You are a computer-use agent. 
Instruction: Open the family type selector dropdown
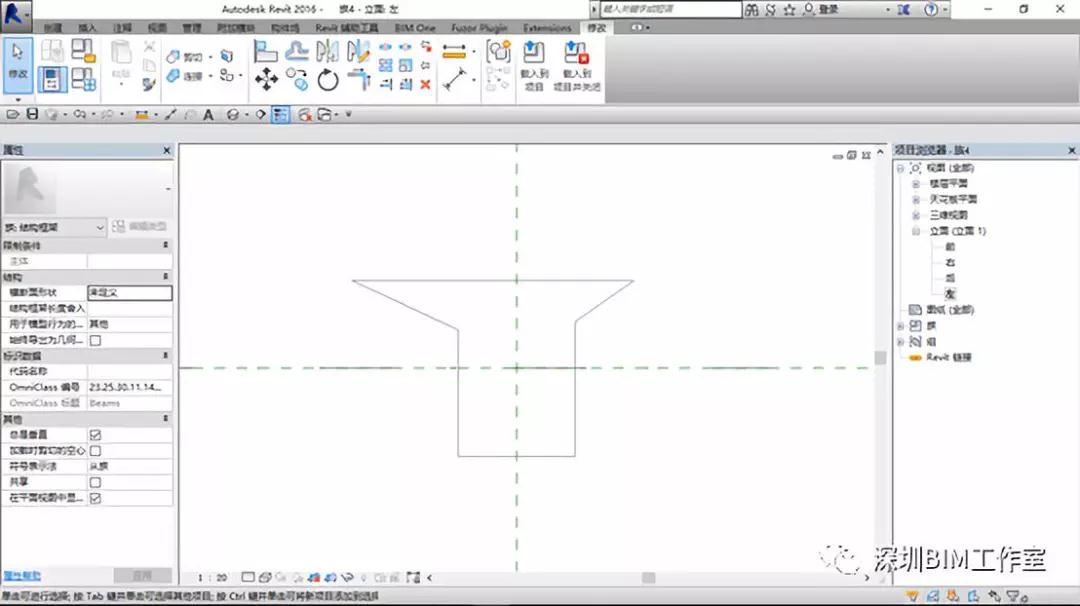click(54, 227)
